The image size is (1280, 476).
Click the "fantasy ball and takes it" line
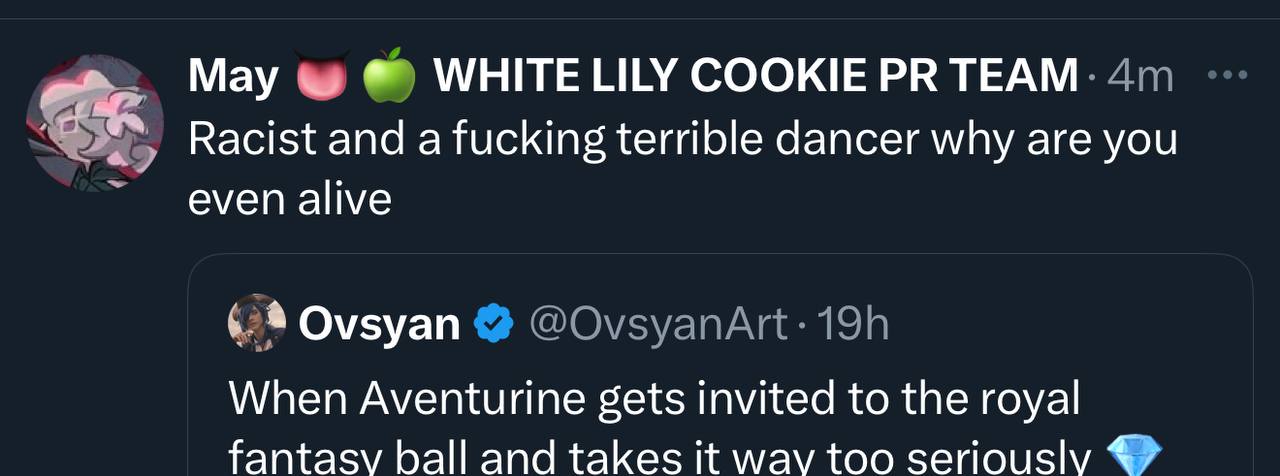point(660,456)
